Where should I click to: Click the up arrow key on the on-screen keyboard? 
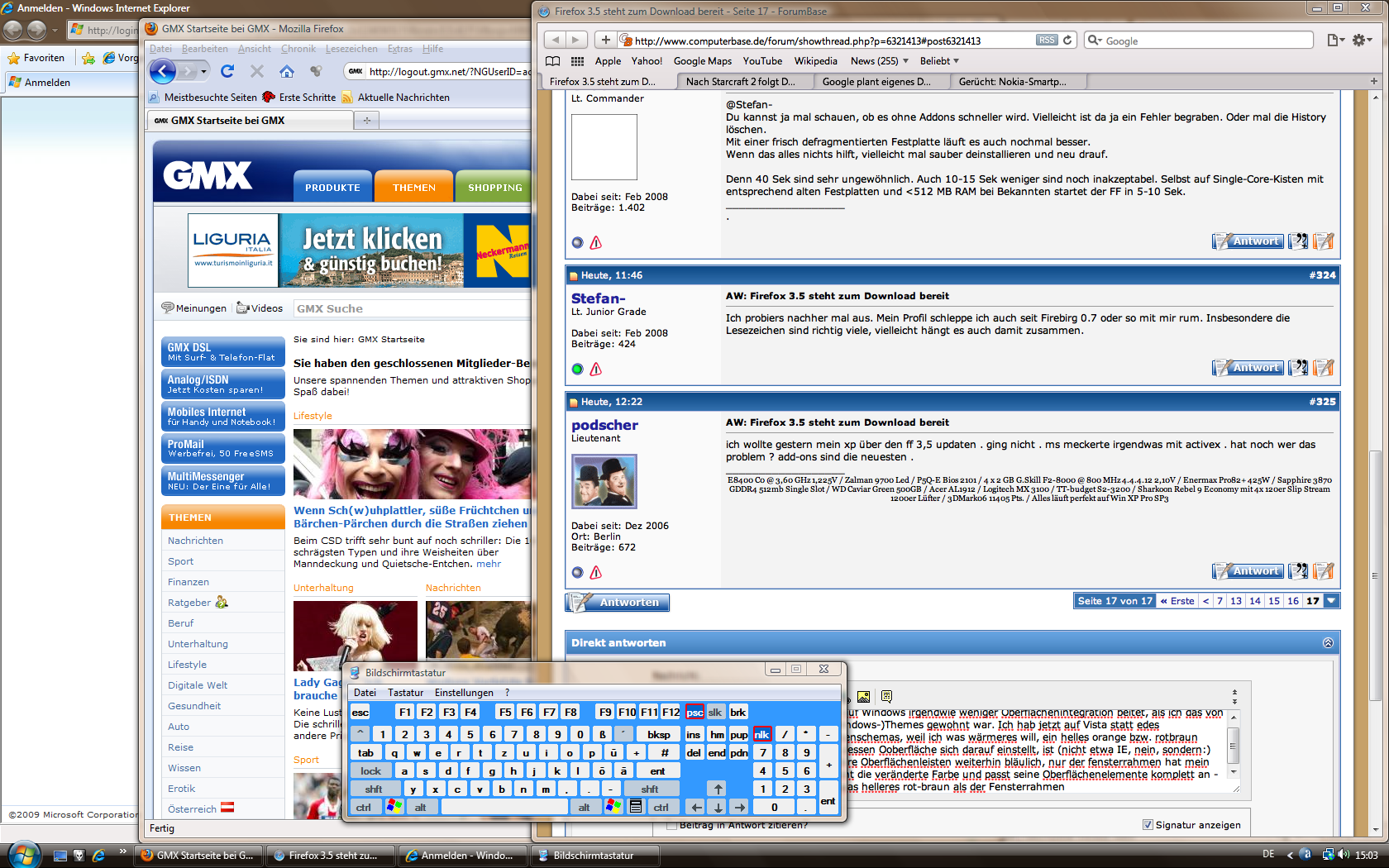tap(718, 789)
